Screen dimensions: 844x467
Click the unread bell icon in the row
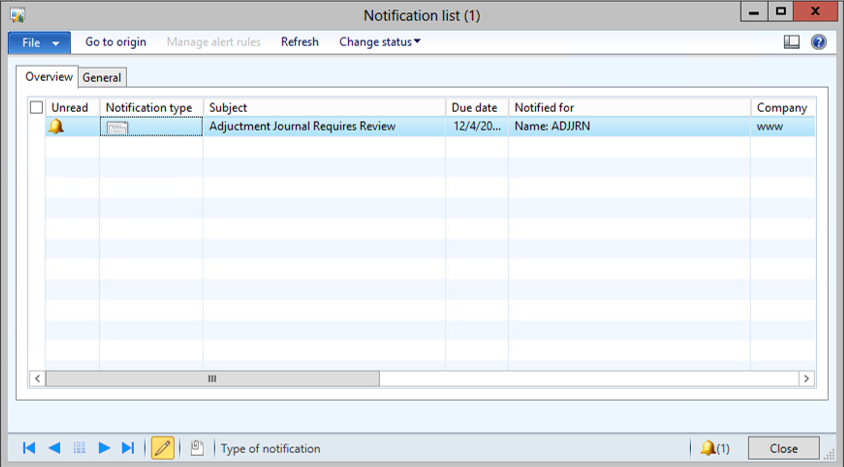pyautogui.click(x=56, y=127)
